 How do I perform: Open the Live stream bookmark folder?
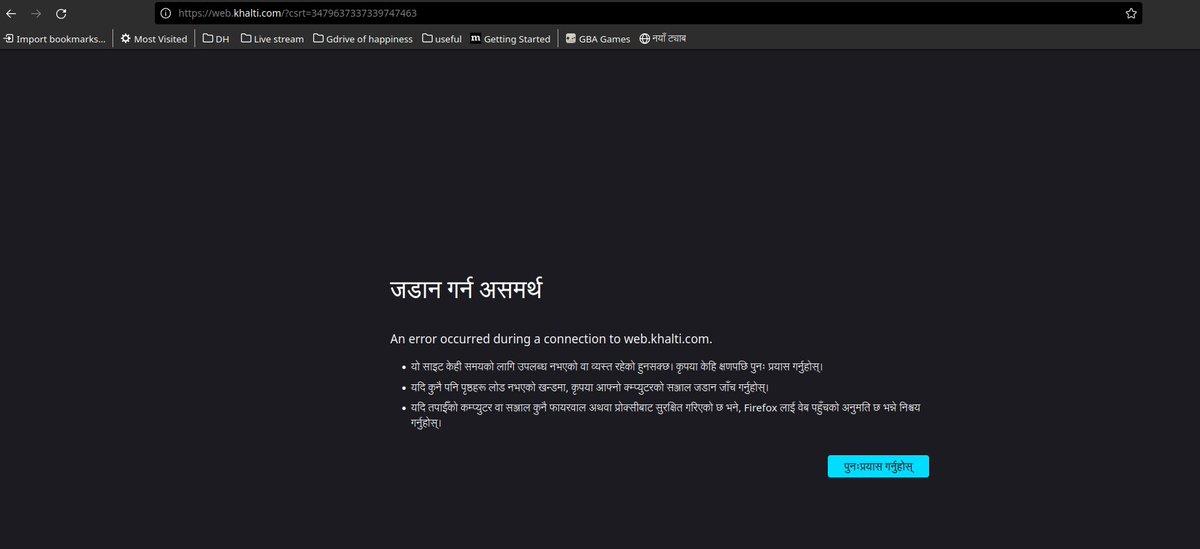point(272,39)
